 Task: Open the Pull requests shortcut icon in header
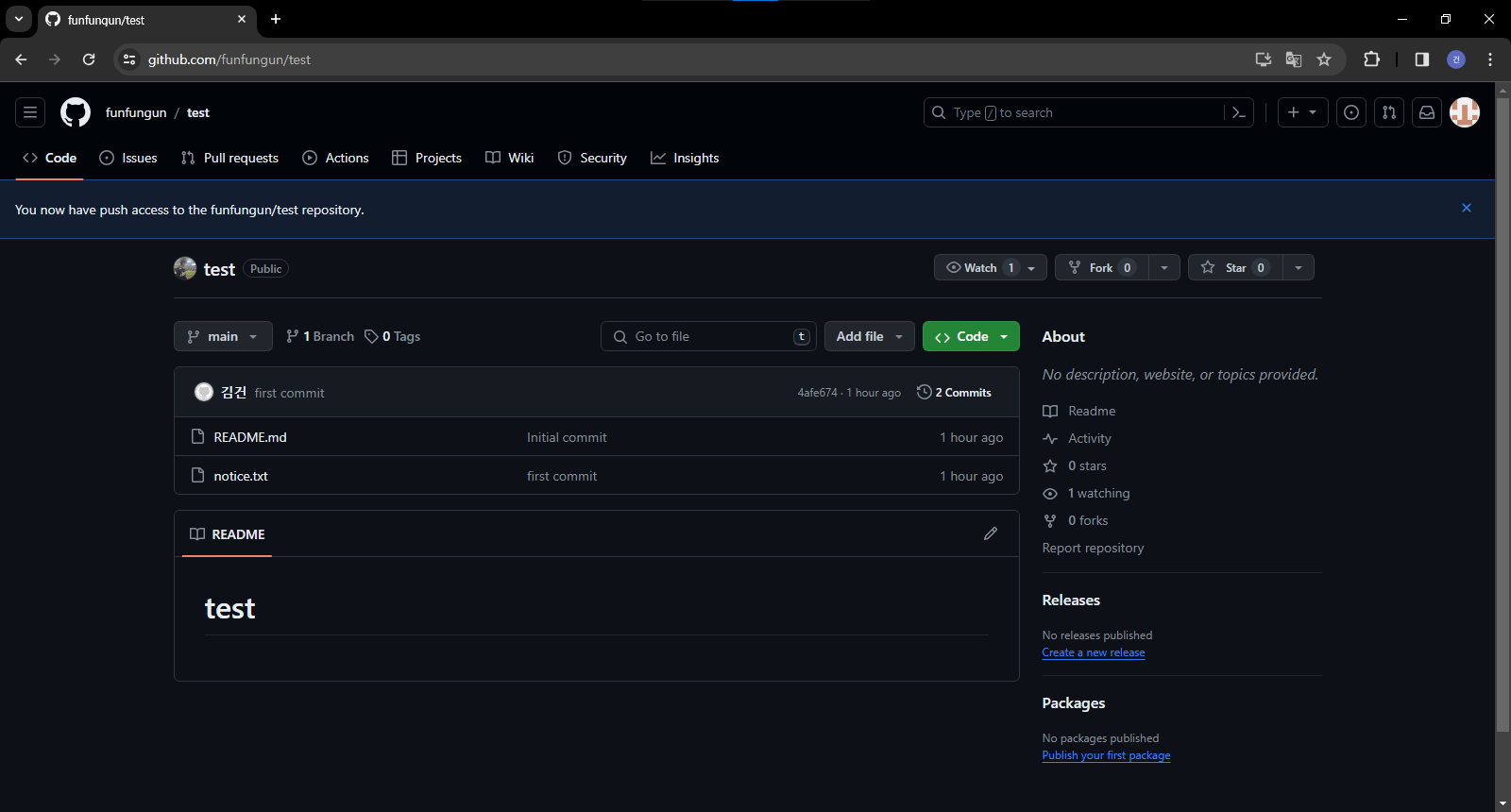coord(1389,112)
